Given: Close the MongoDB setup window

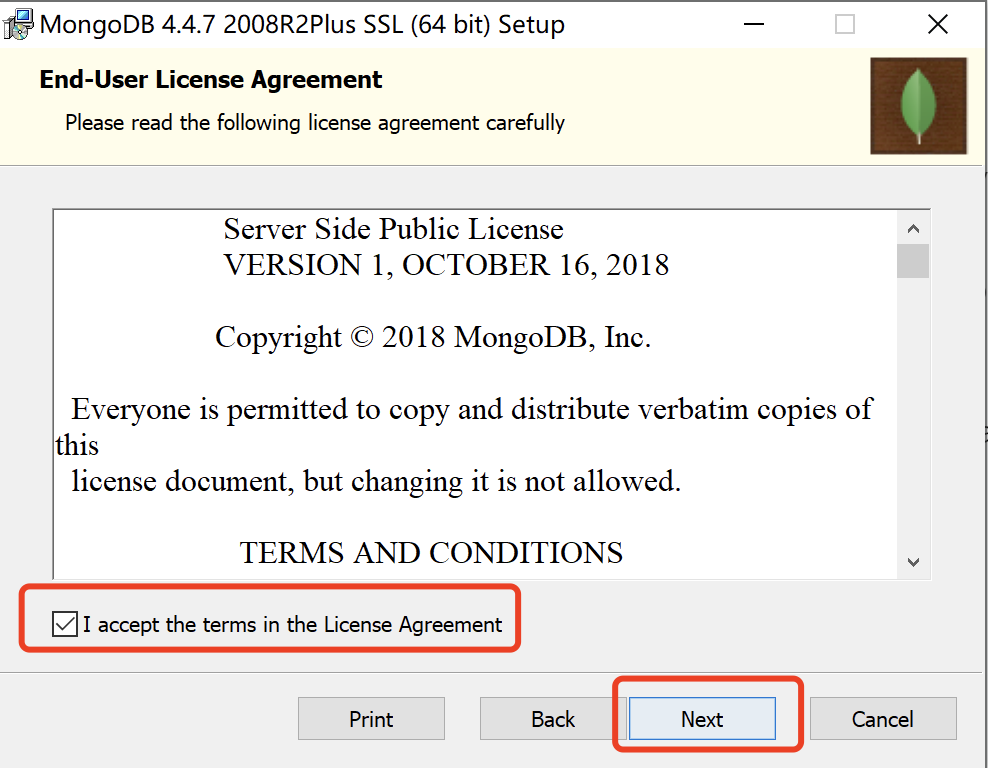Looking at the screenshot, I should 938,24.
